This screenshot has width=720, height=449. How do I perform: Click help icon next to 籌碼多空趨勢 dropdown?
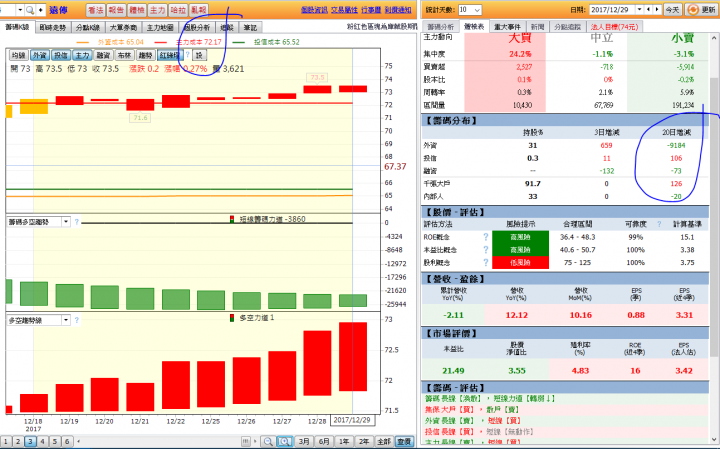point(77,222)
